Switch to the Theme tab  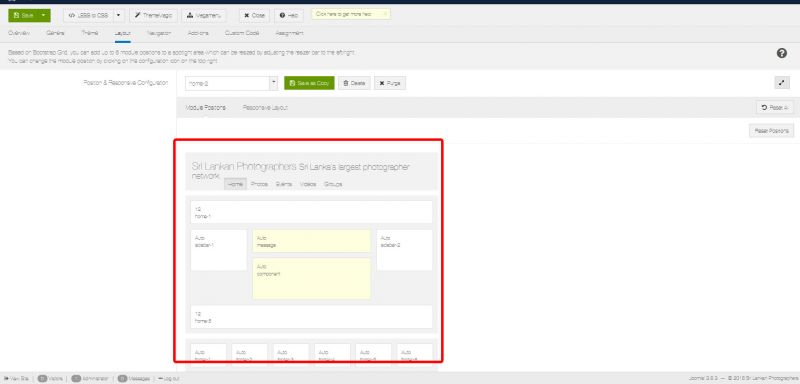coord(89,33)
